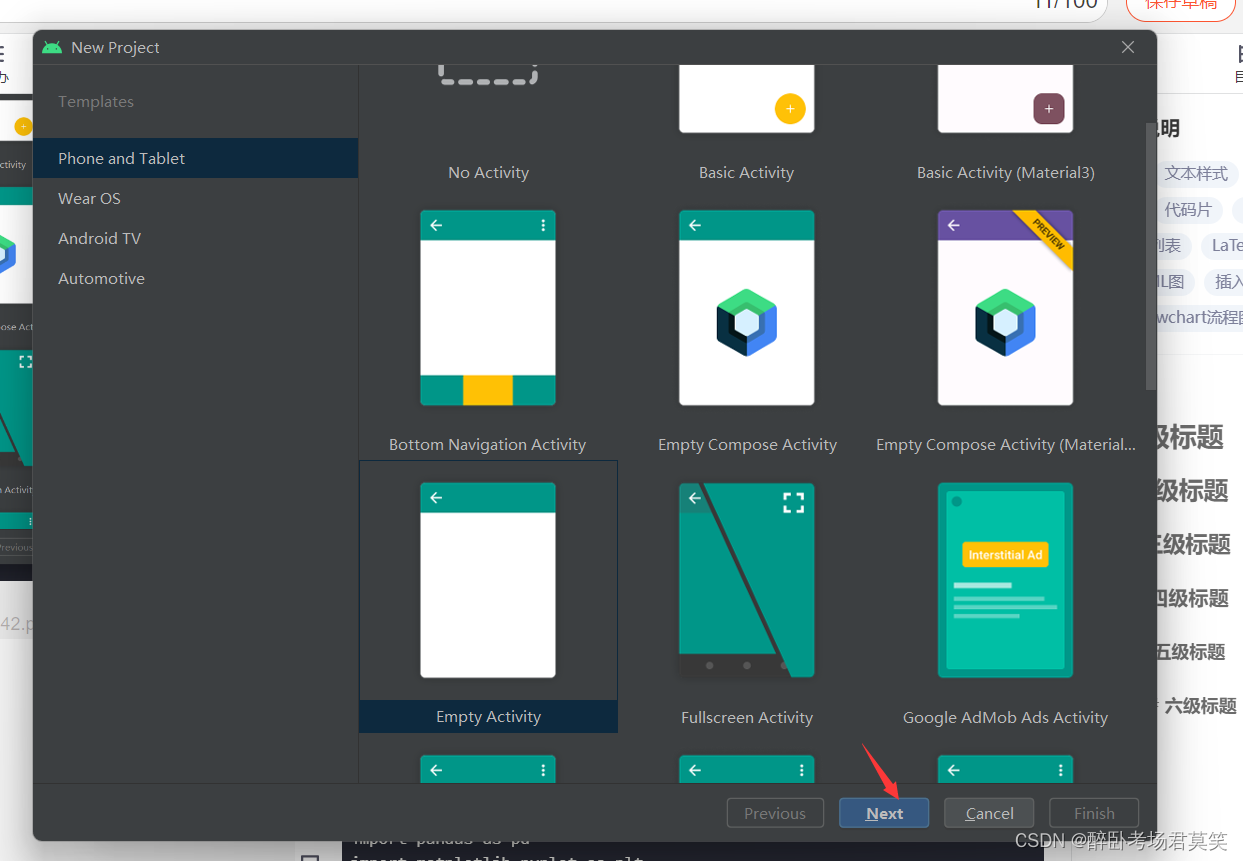
Task: Click the Basic Activity (Material3) label
Action: (x=1005, y=172)
